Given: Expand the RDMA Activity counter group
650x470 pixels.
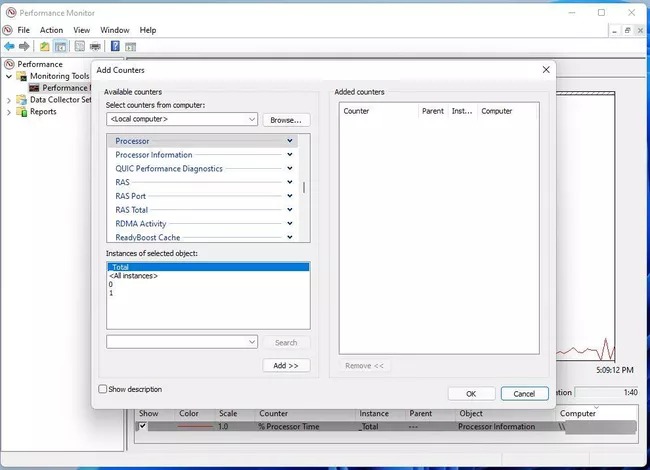Looking at the screenshot, I should (290, 223).
